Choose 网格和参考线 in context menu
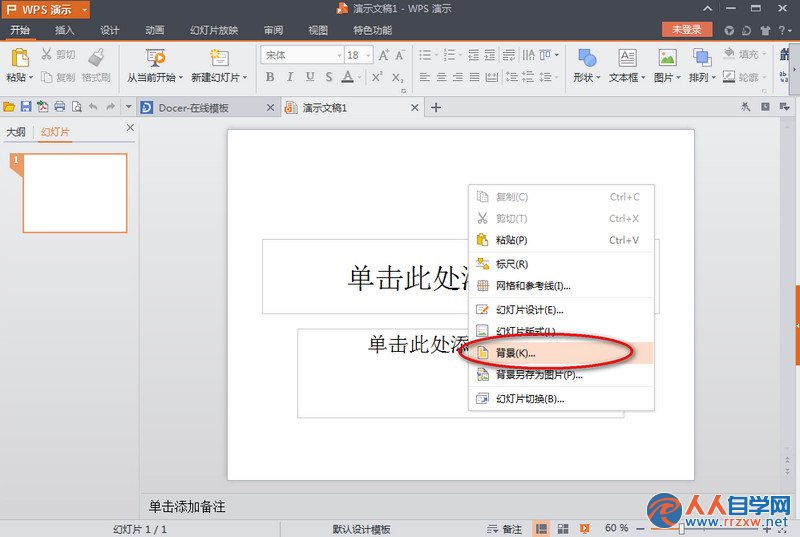 [x=561, y=286]
